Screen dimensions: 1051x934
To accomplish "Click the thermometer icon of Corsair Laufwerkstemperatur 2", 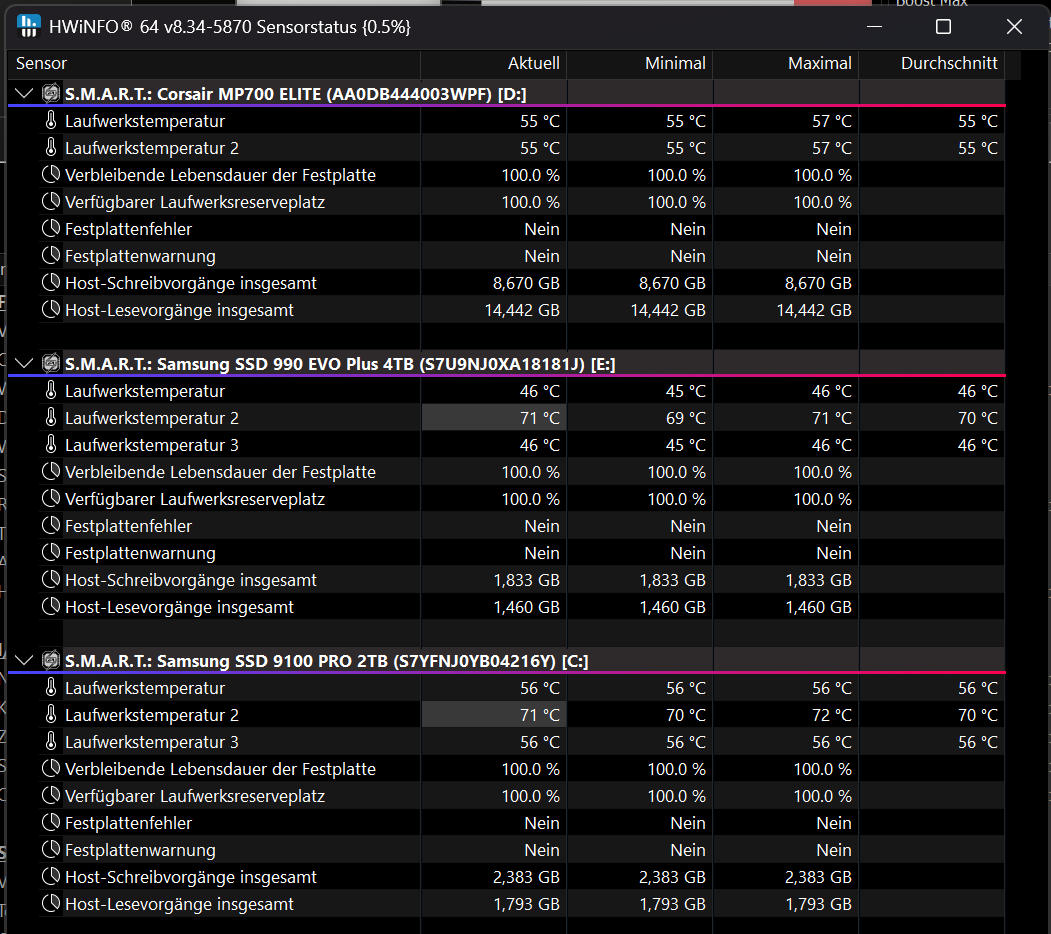I will 51,148.
